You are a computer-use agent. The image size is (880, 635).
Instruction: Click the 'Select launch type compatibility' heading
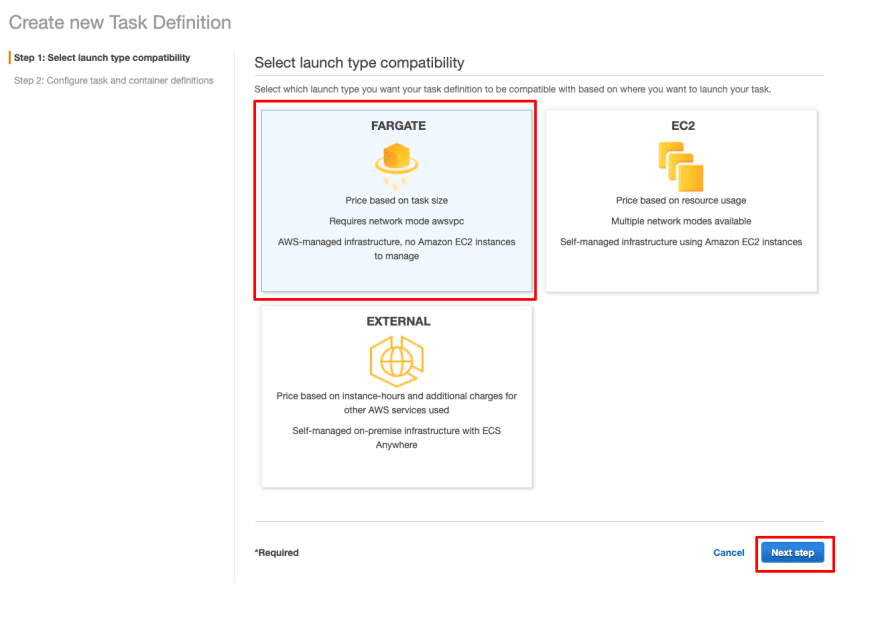(x=359, y=63)
